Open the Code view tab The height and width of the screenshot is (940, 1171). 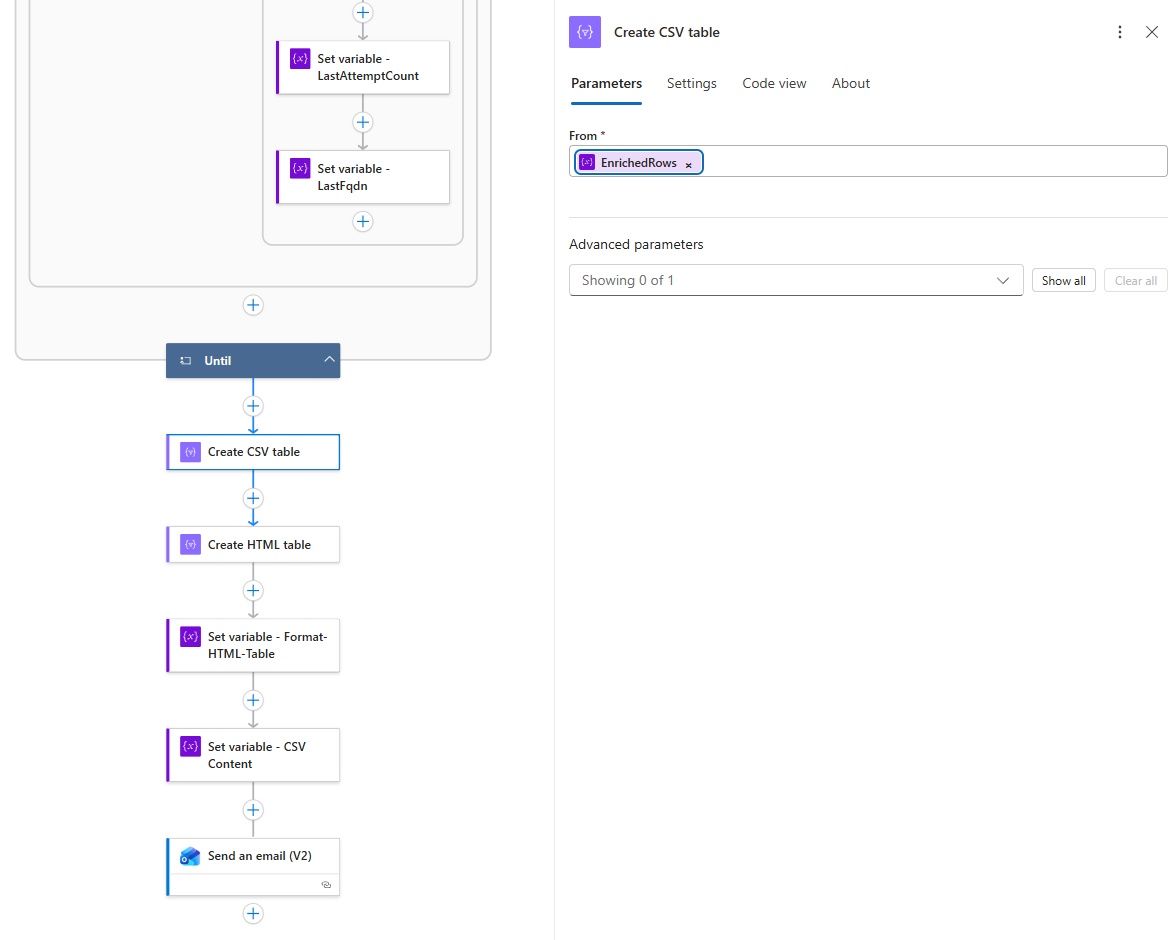click(774, 83)
